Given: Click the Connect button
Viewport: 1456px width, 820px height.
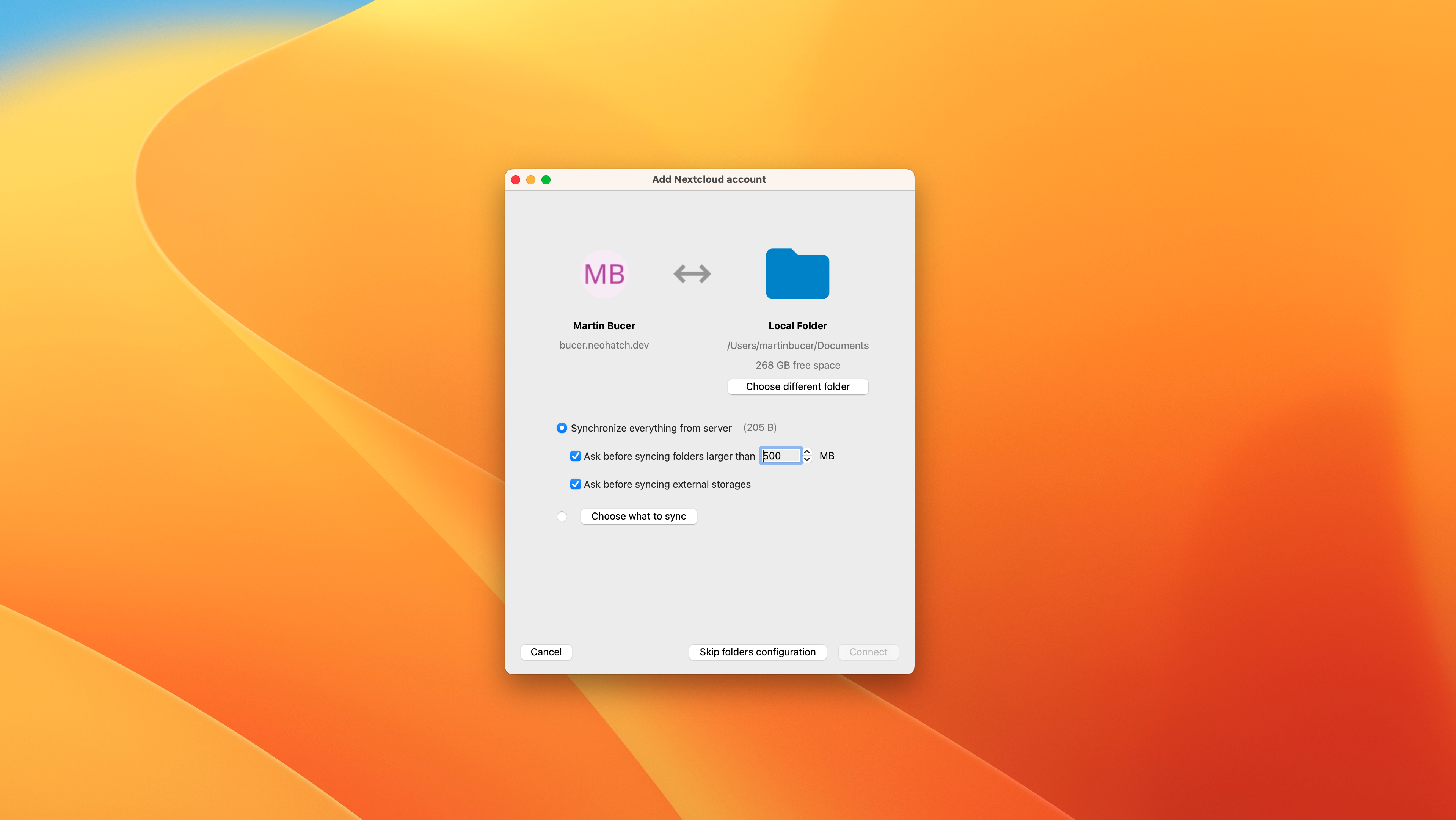Looking at the screenshot, I should (868, 652).
